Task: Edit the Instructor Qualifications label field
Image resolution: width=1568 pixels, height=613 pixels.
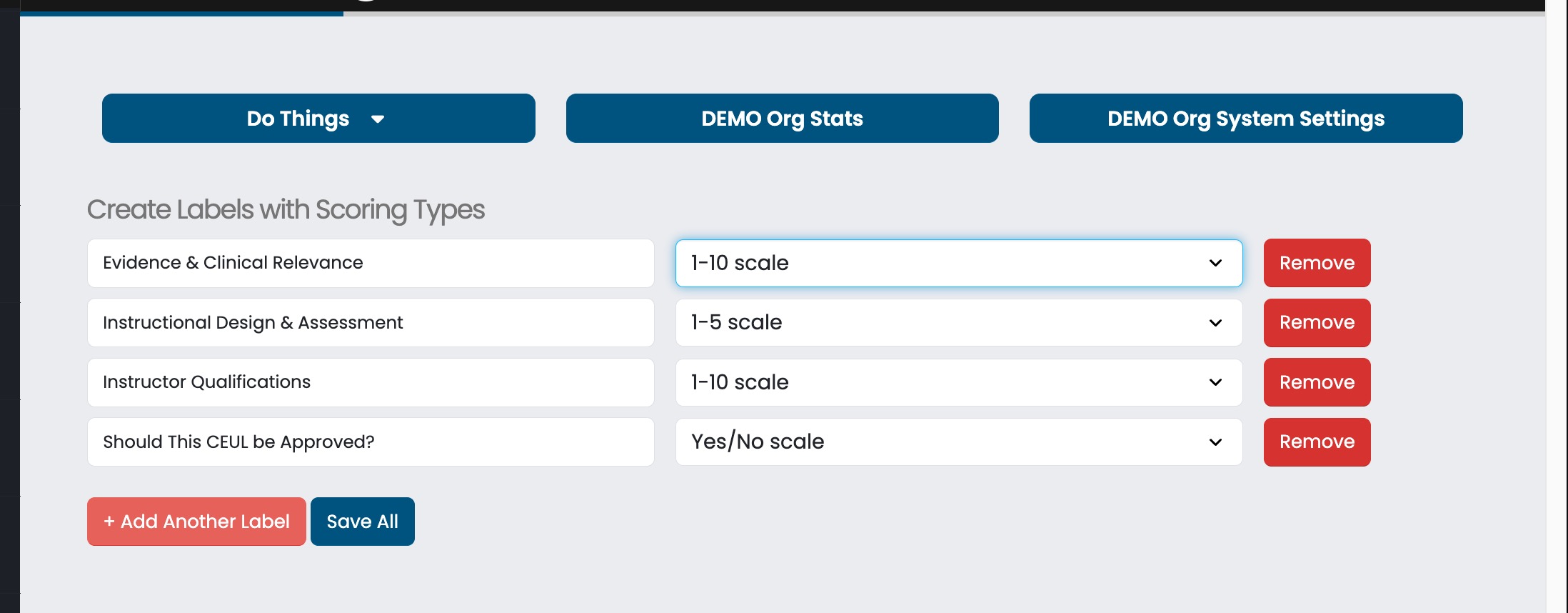Action: [370, 382]
